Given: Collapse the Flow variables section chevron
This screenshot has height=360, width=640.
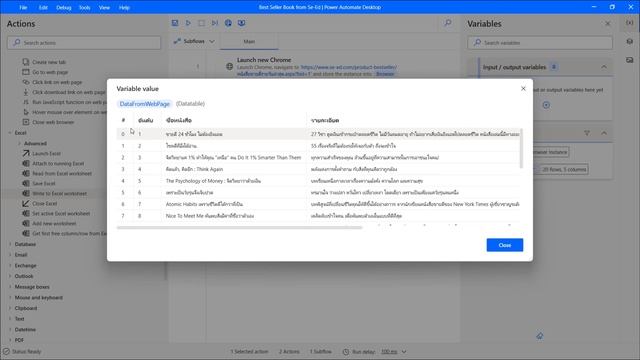Looking at the screenshot, I should (604, 133).
